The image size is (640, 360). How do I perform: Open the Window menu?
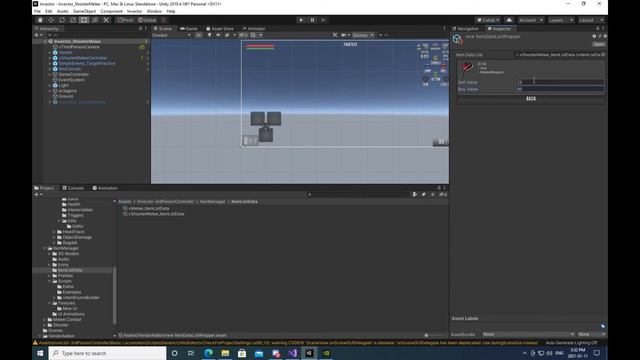click(x=154, y=11)
